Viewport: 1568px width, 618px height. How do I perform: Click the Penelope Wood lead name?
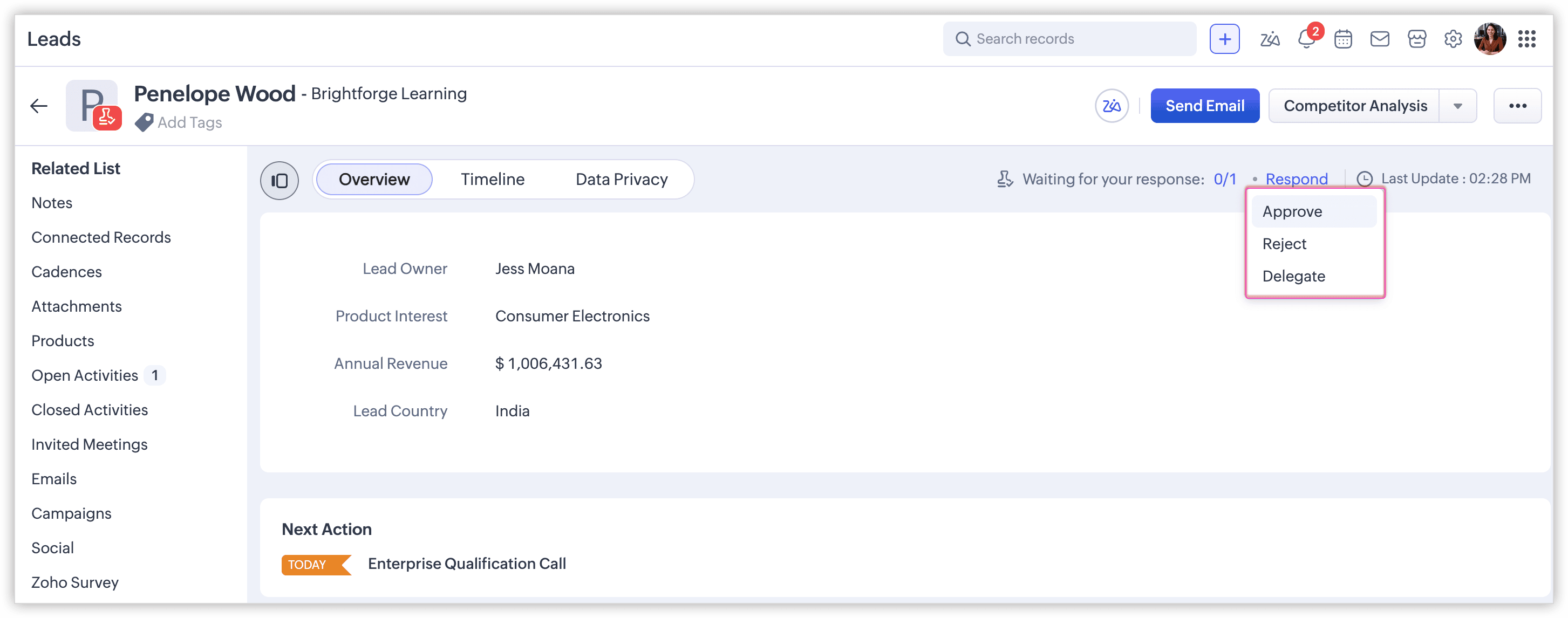pyautogui.click(x=214, y=94)
